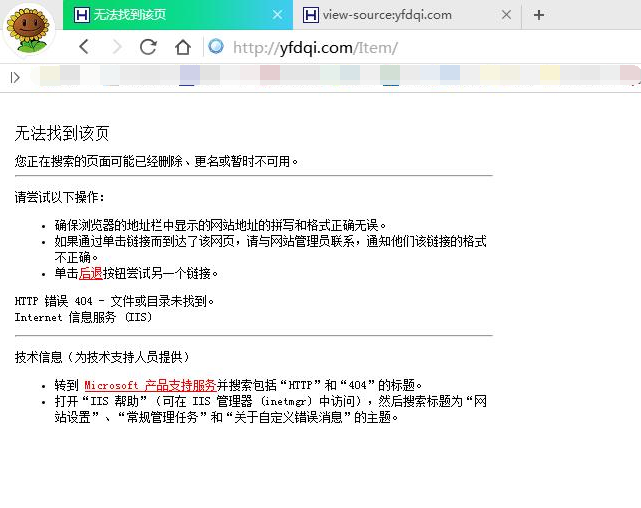The width and height of the screenshot is (641, 508).
Task: Follow the 后退 link
Action: tap(90, 273)
